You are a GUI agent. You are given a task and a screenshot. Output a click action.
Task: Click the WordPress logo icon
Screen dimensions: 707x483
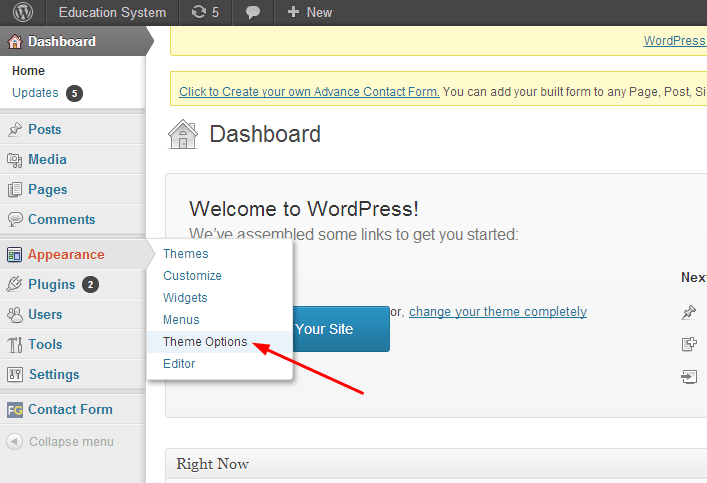point(23,12)
